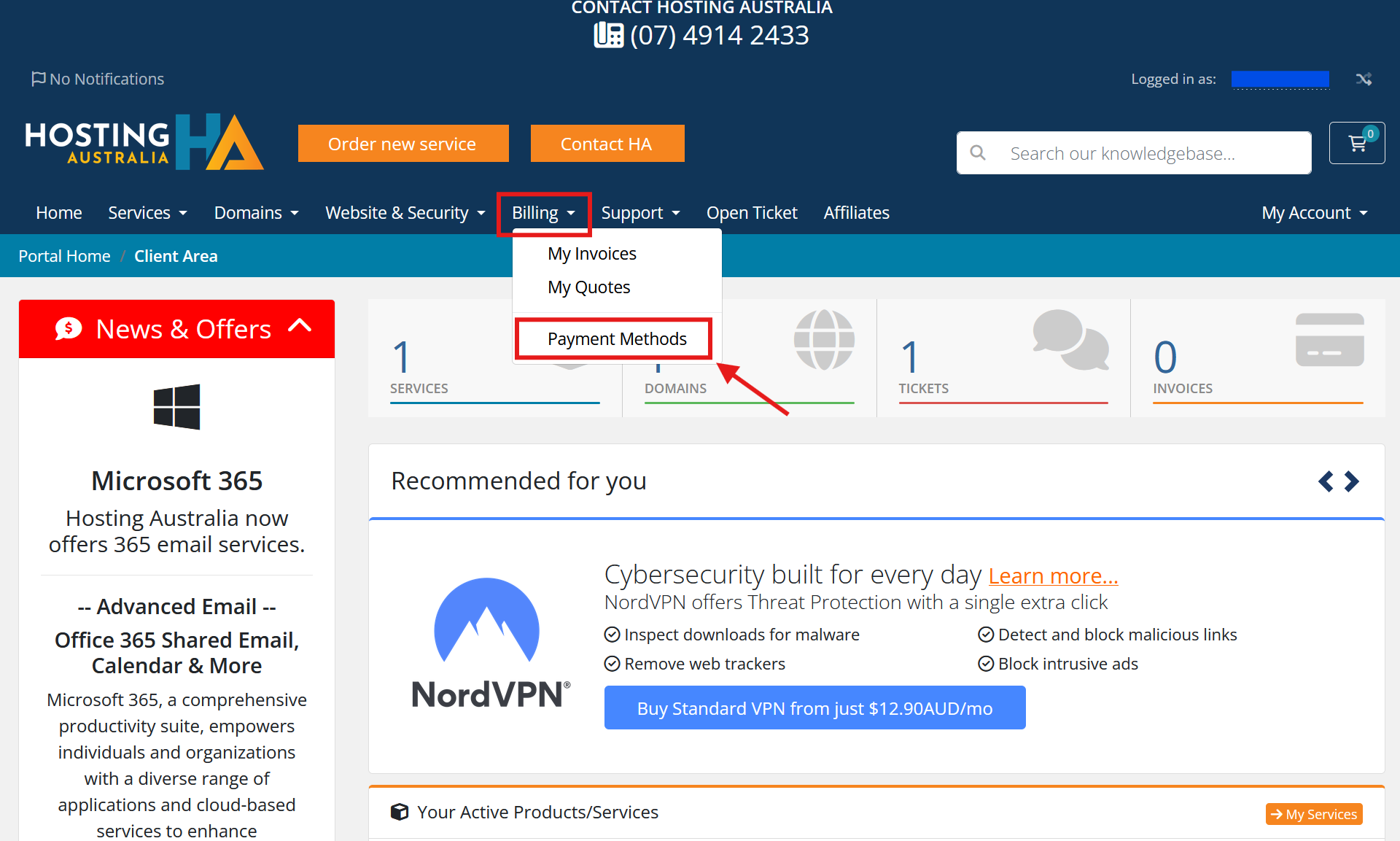Click the Hosting Australia logo

click(x=144, y=142)
